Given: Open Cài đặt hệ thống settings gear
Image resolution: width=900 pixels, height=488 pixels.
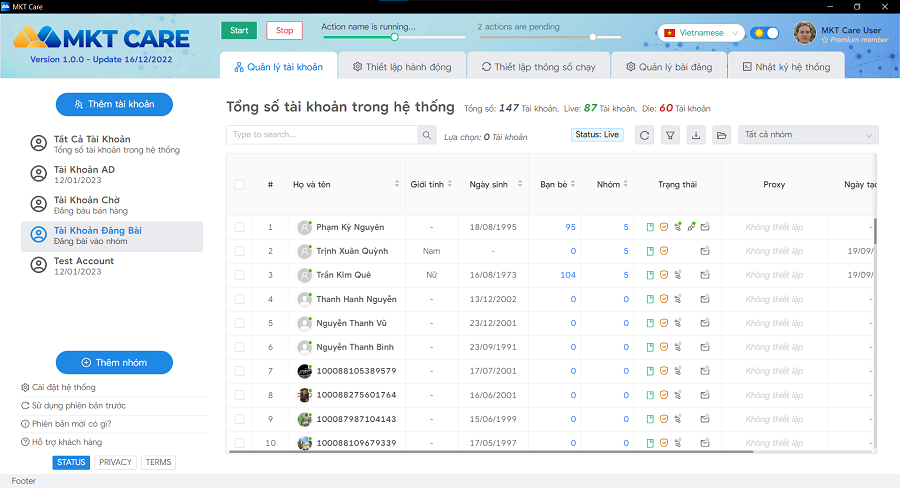Looking at the screenshot, I should pyautogui.click(x=25, y=388).
